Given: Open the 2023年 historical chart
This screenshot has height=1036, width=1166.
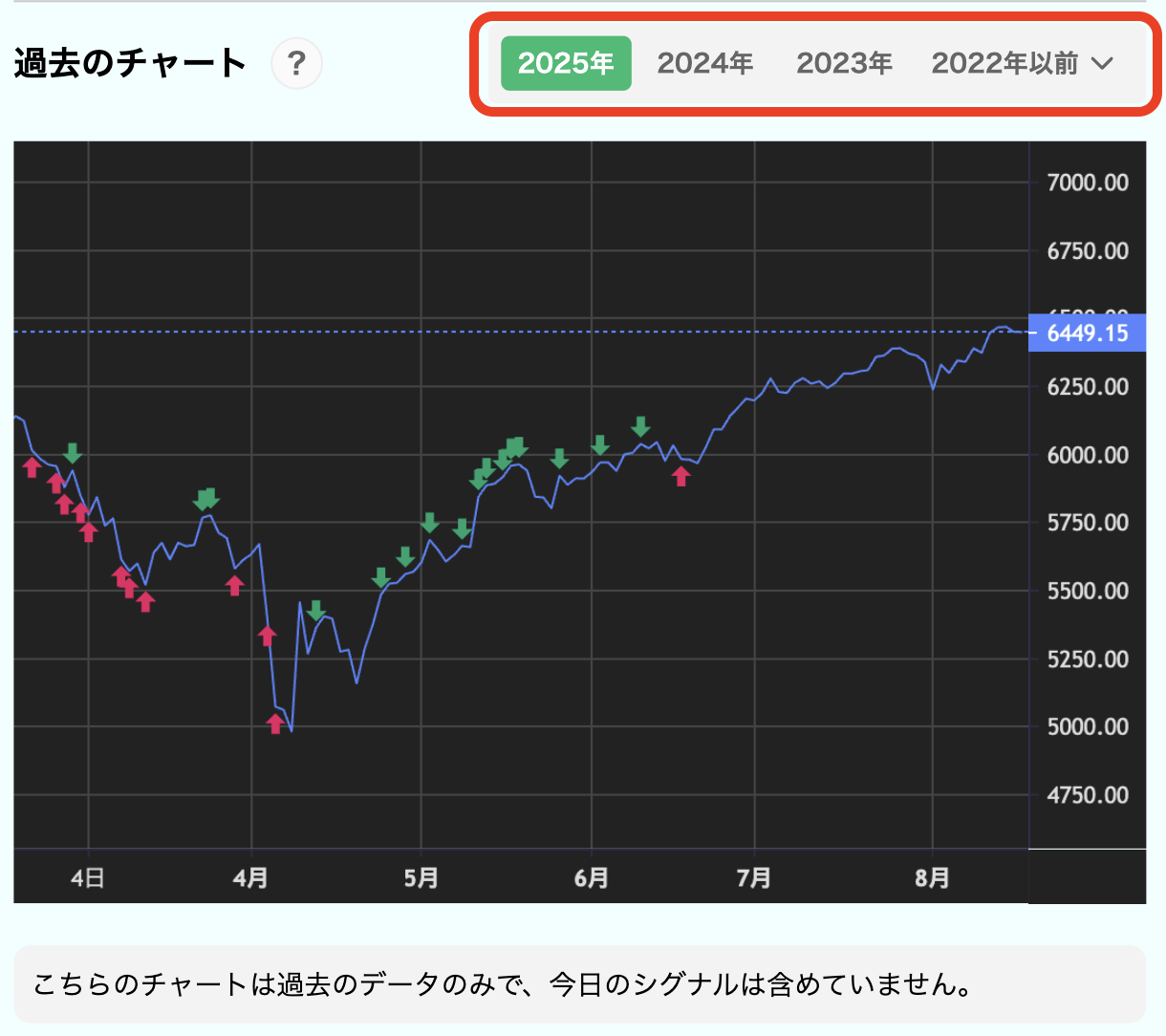Looking at the screenshot, I should pos(844,63).
